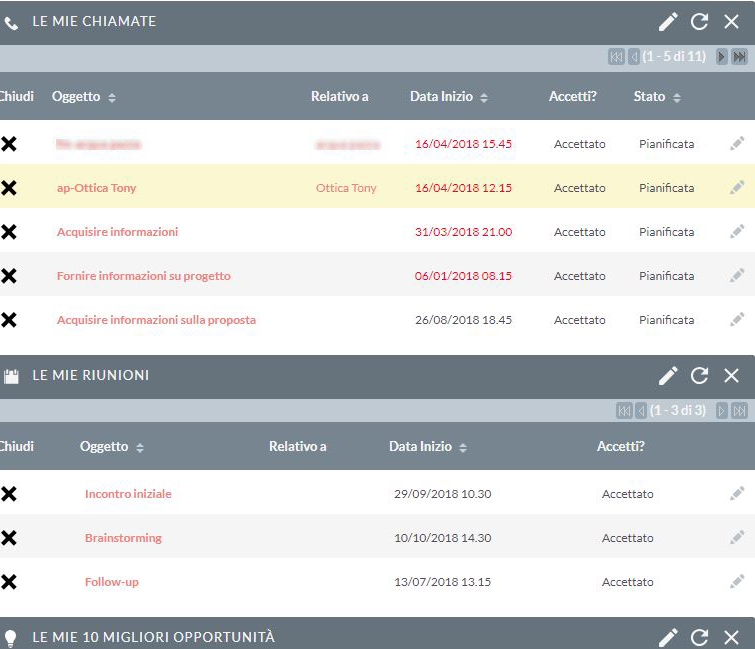The width and height of the screenshot is (755, 649).
Task: Open the Incontro iniziale meeting
Action: pos(128,494)
